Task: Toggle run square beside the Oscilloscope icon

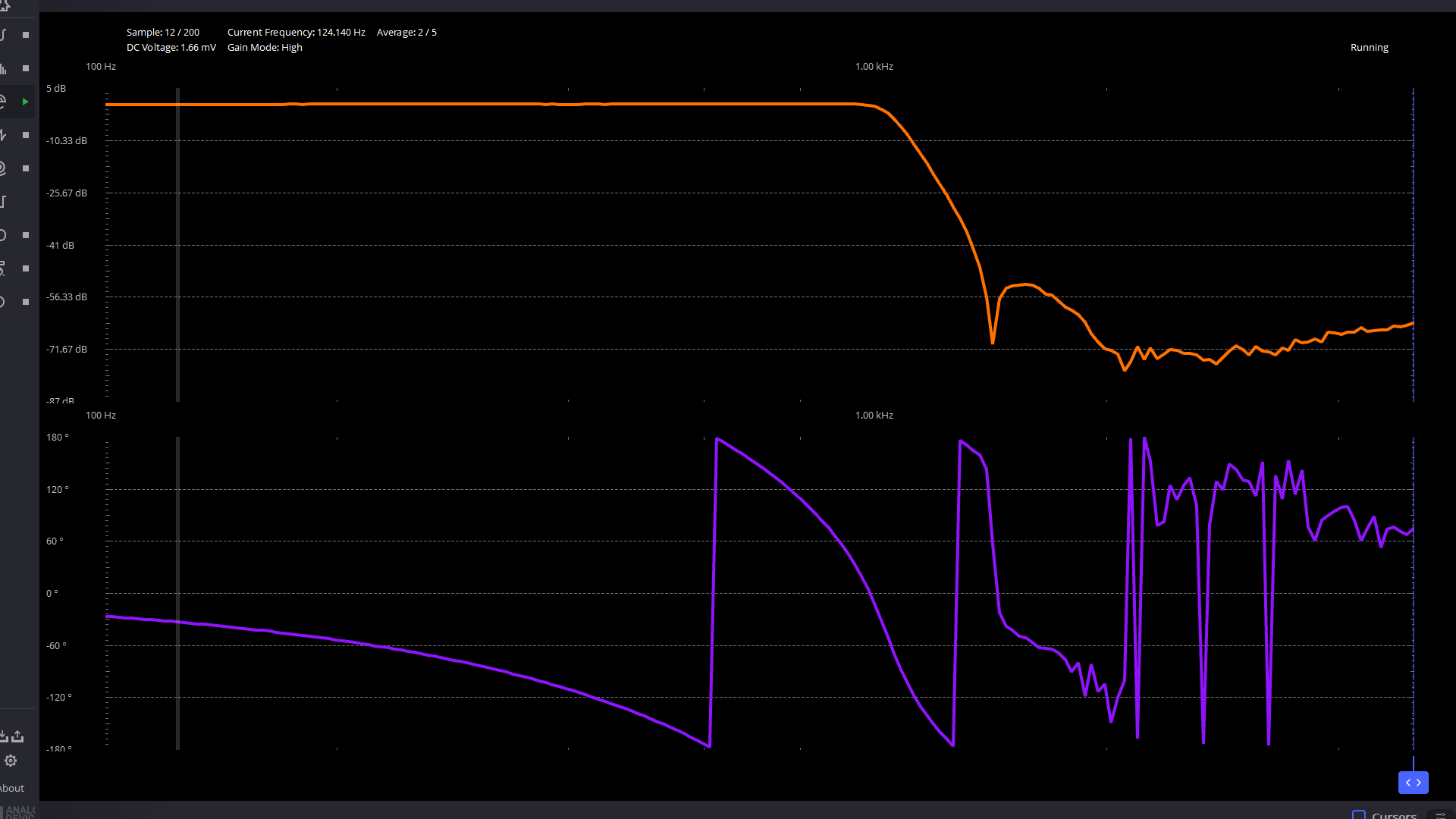Action: [x=26, y=35]
